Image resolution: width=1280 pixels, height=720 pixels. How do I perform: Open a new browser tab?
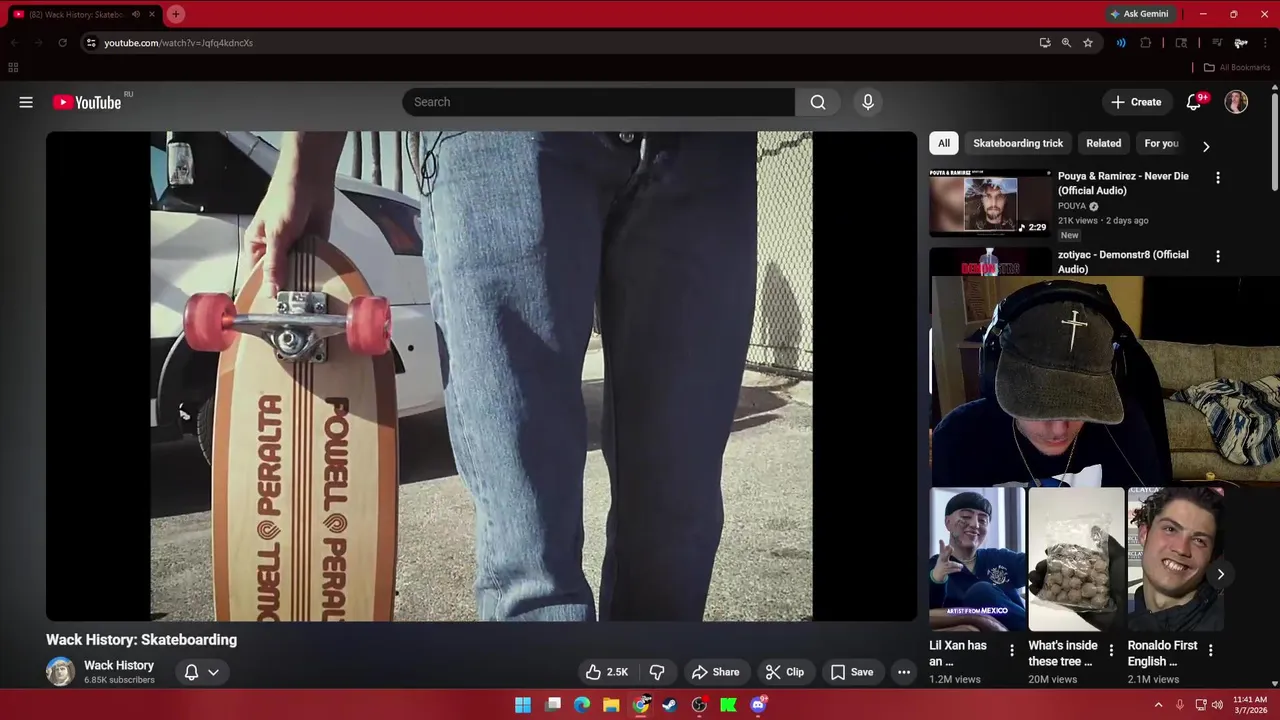click(176, 14)
